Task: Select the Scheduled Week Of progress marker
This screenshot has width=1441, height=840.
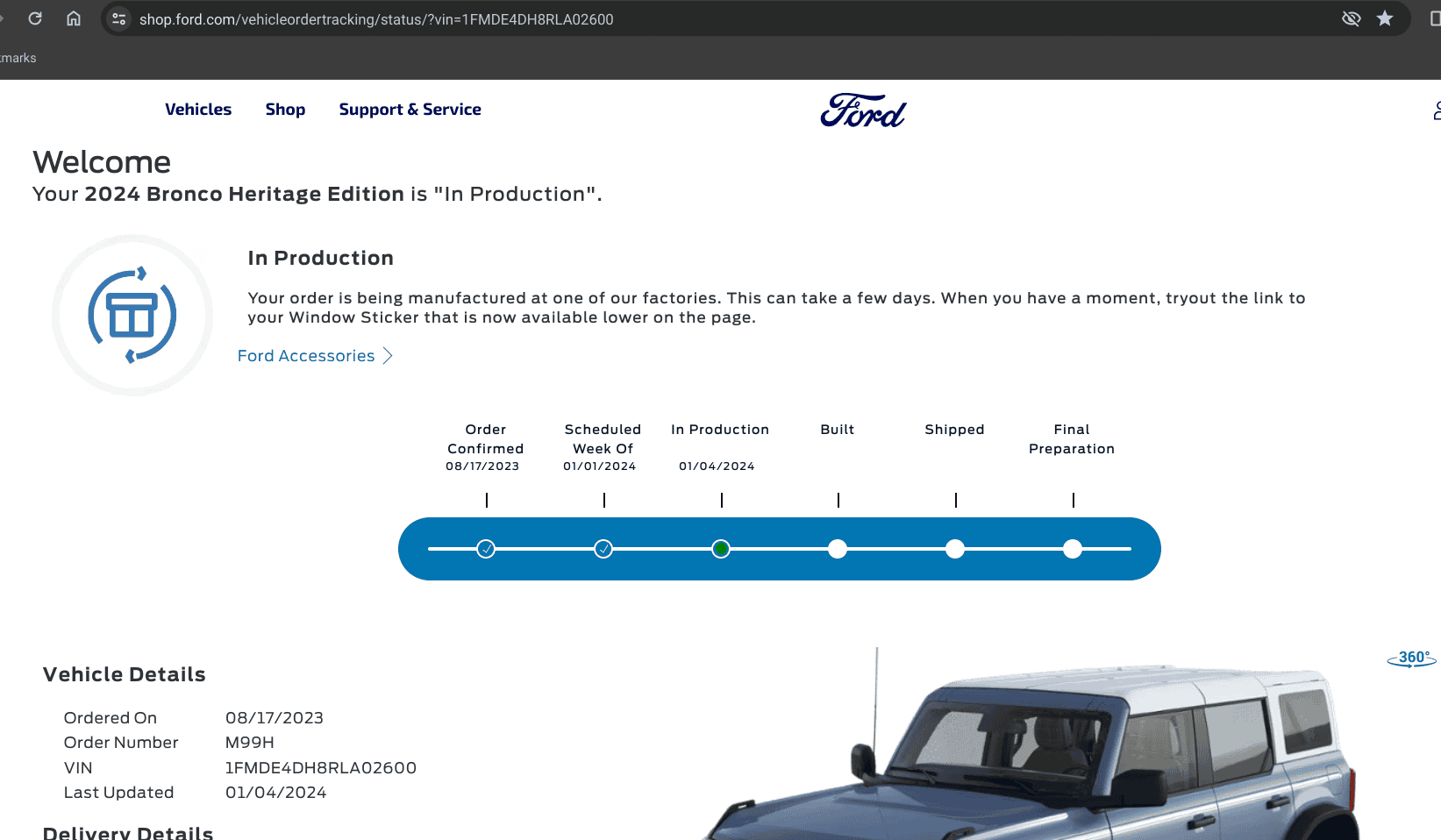Action: 603,549
